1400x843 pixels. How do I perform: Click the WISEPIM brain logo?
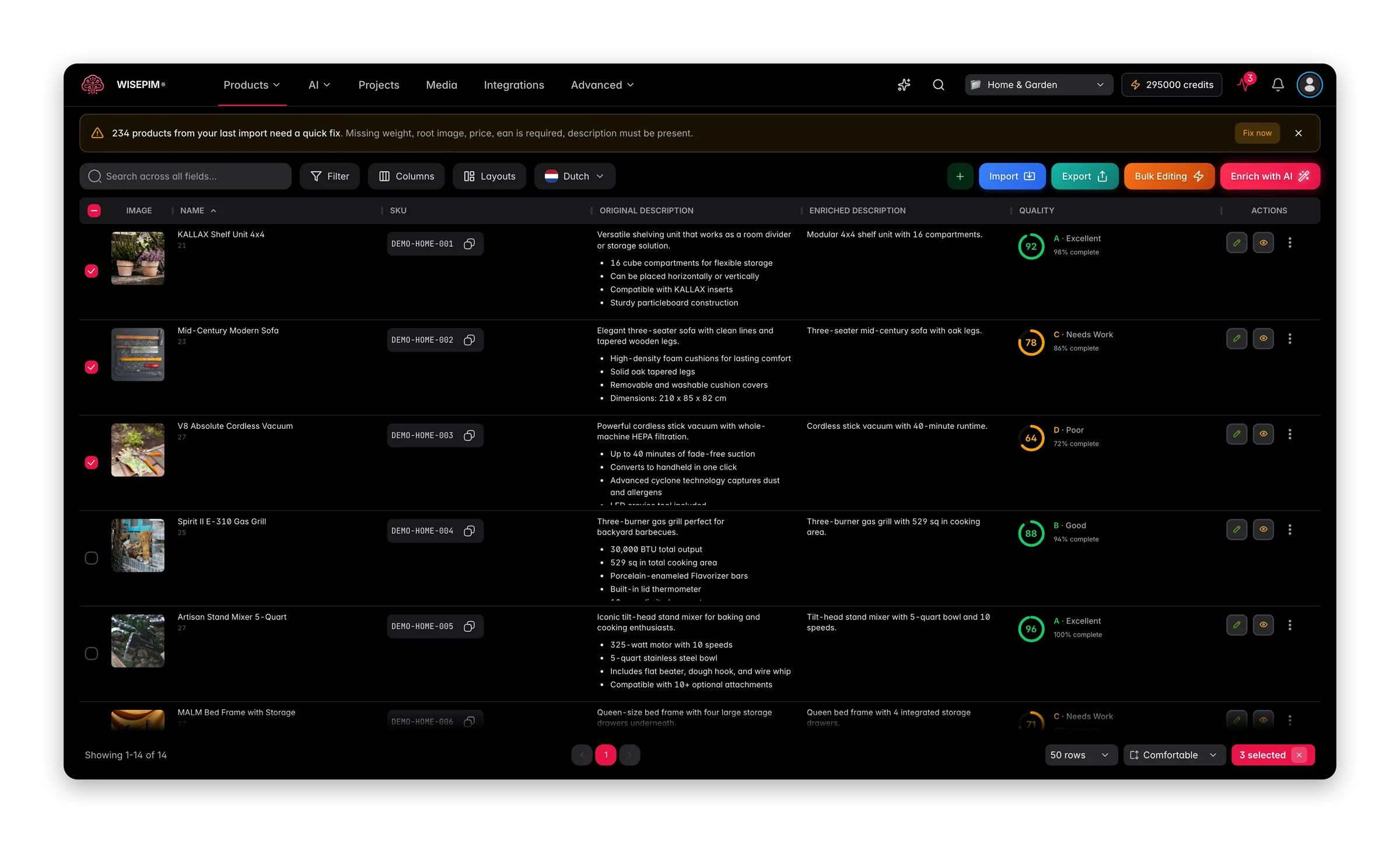click(93, 85)
